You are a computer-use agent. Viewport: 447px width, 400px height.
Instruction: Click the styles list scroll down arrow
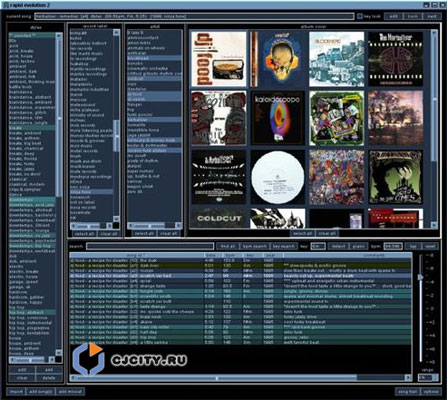click(x=59, y=352)
